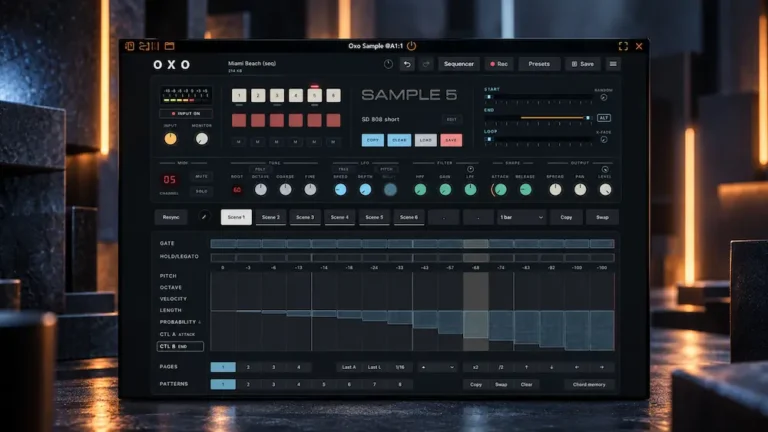Select sample slot 6 pad
The image size is (768, 432).
[x=333, y=96]
